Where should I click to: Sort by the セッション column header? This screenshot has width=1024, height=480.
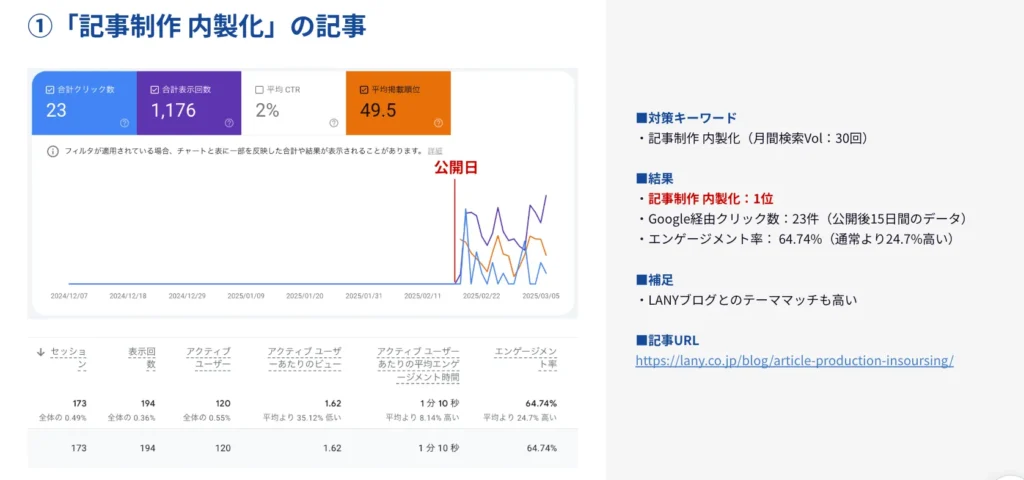[68, 359]
